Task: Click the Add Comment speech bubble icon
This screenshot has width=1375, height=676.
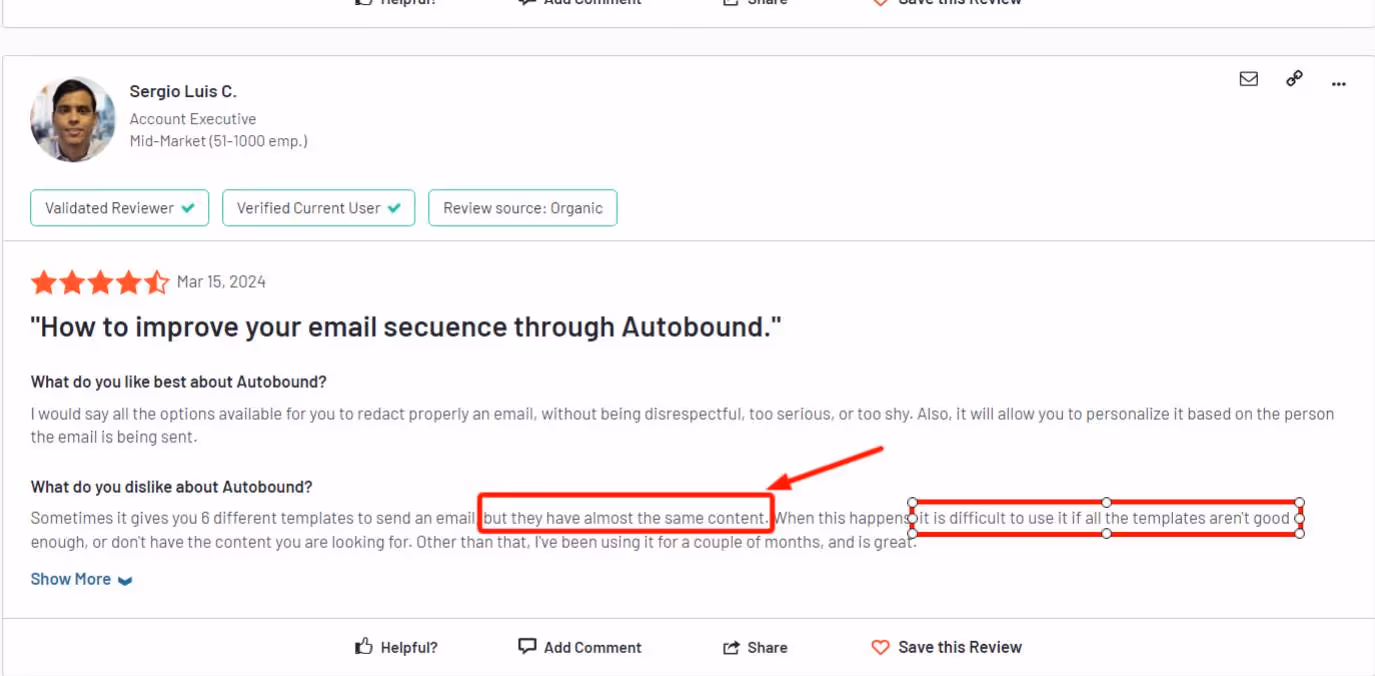Action: click(x=526, y=646)
